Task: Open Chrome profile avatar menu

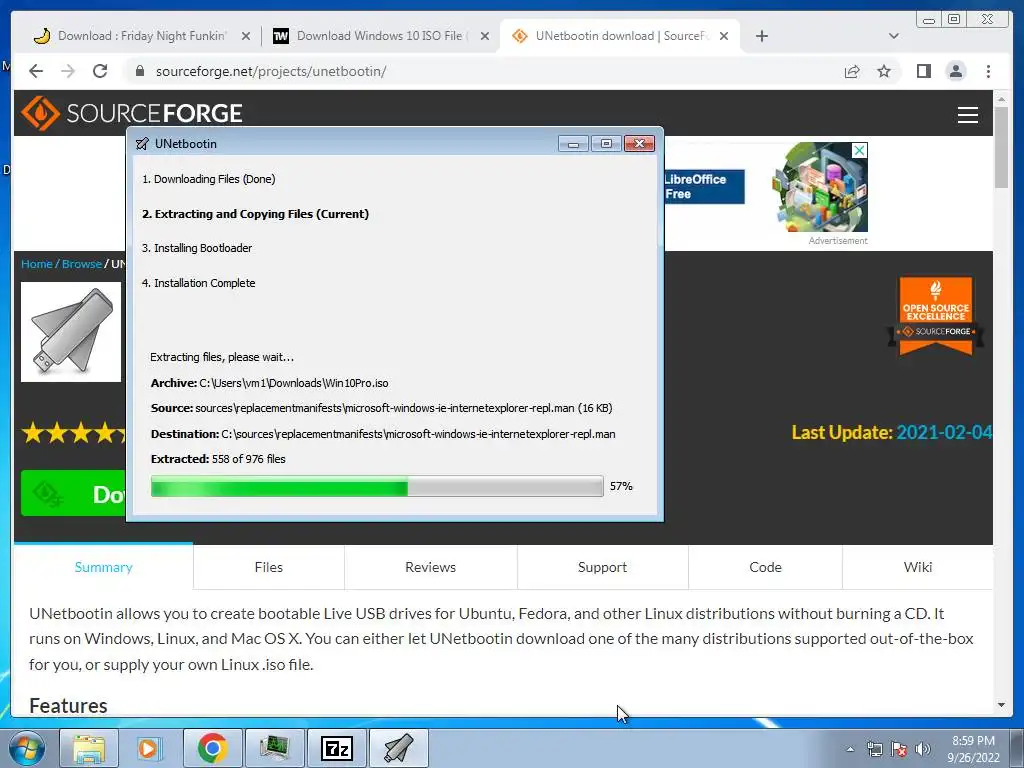Action: pos(955,71)
